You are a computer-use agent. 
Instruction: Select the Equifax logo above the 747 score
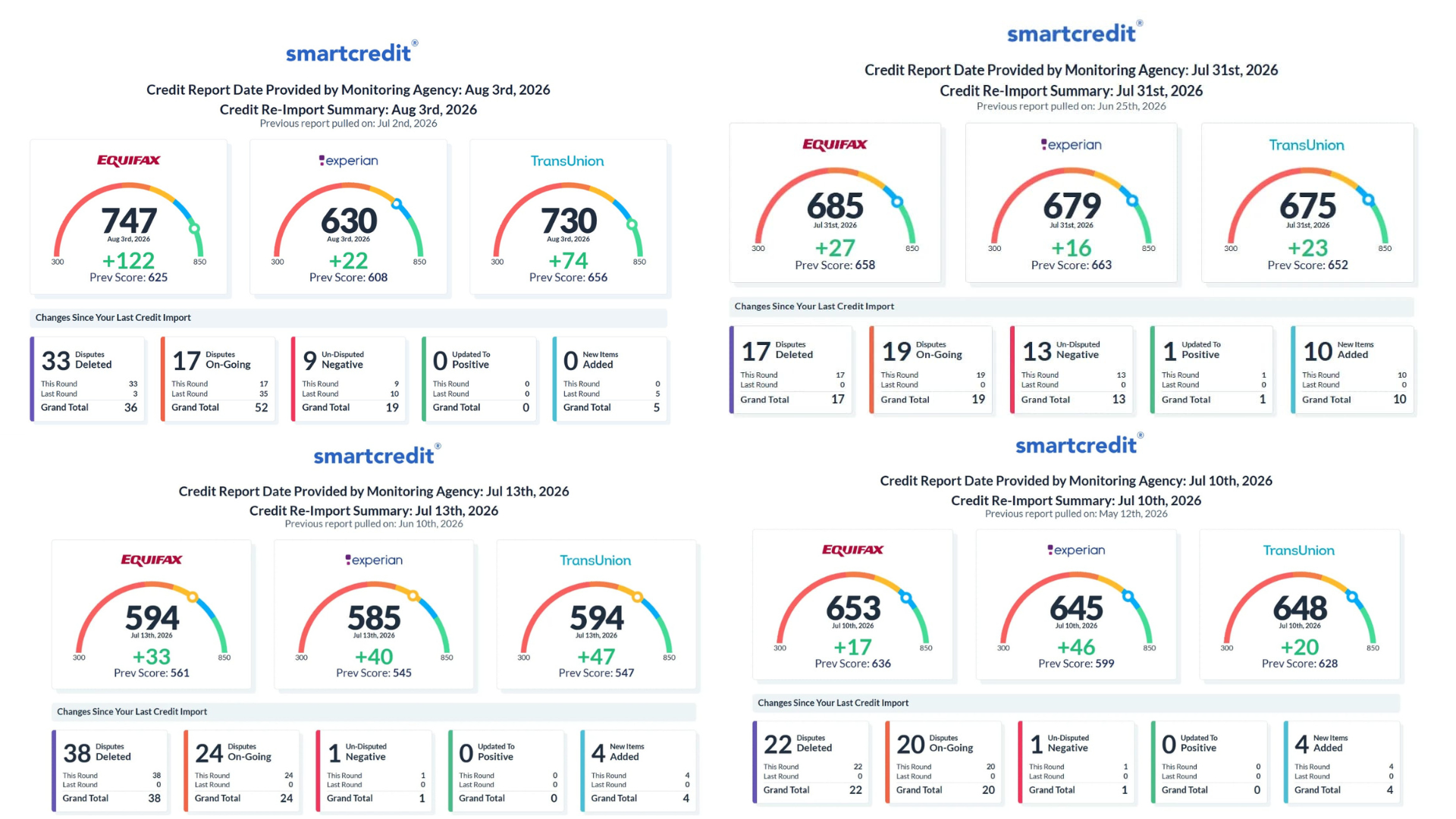(x=129, y=160)
